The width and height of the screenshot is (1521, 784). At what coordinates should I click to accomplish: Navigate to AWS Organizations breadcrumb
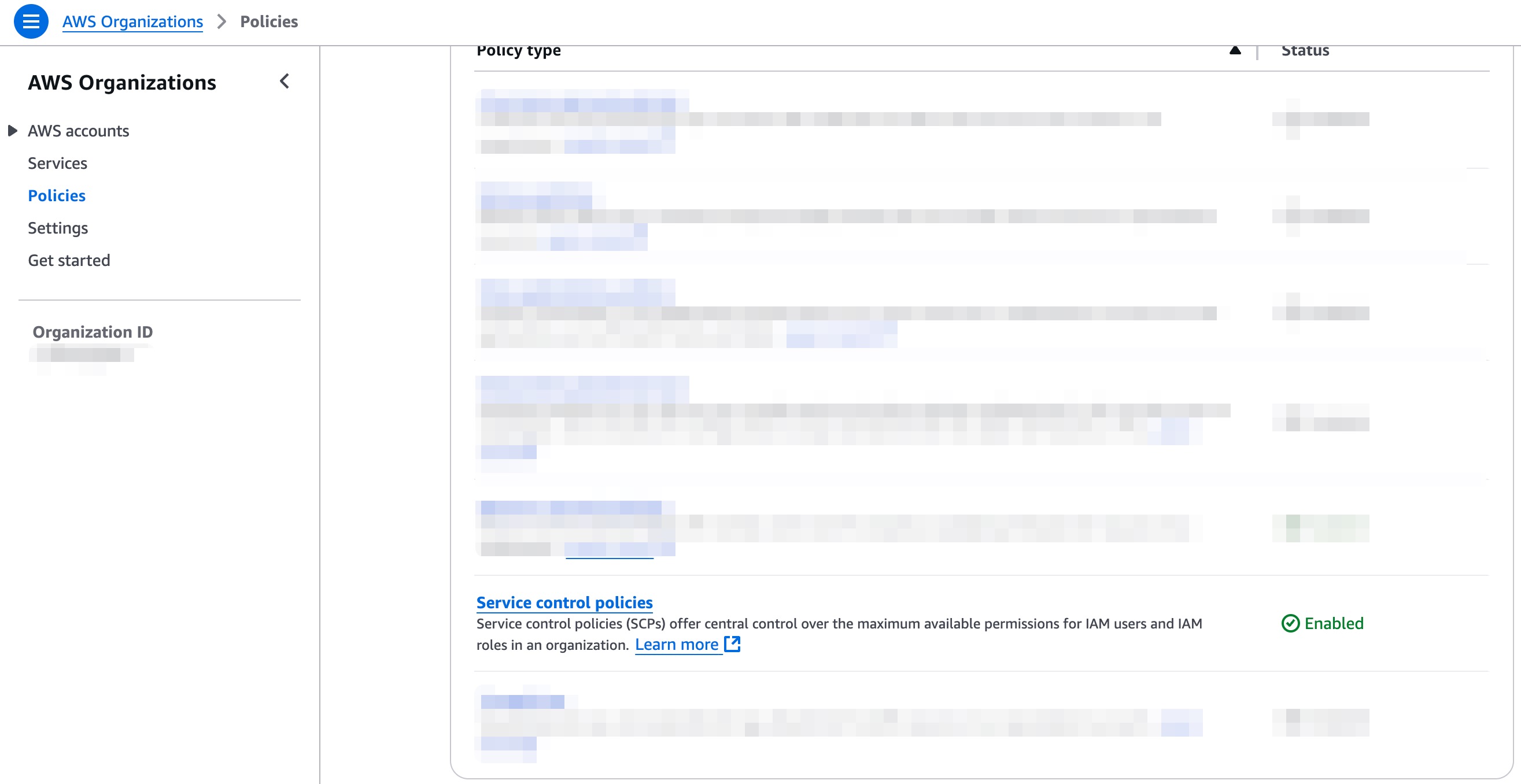pos(133,22)
